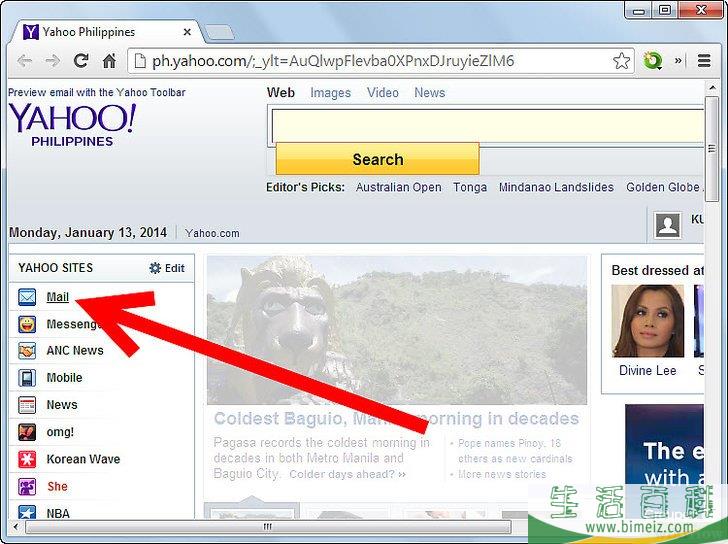Click the Yahoo.com link beside the date

coord(212,233)
